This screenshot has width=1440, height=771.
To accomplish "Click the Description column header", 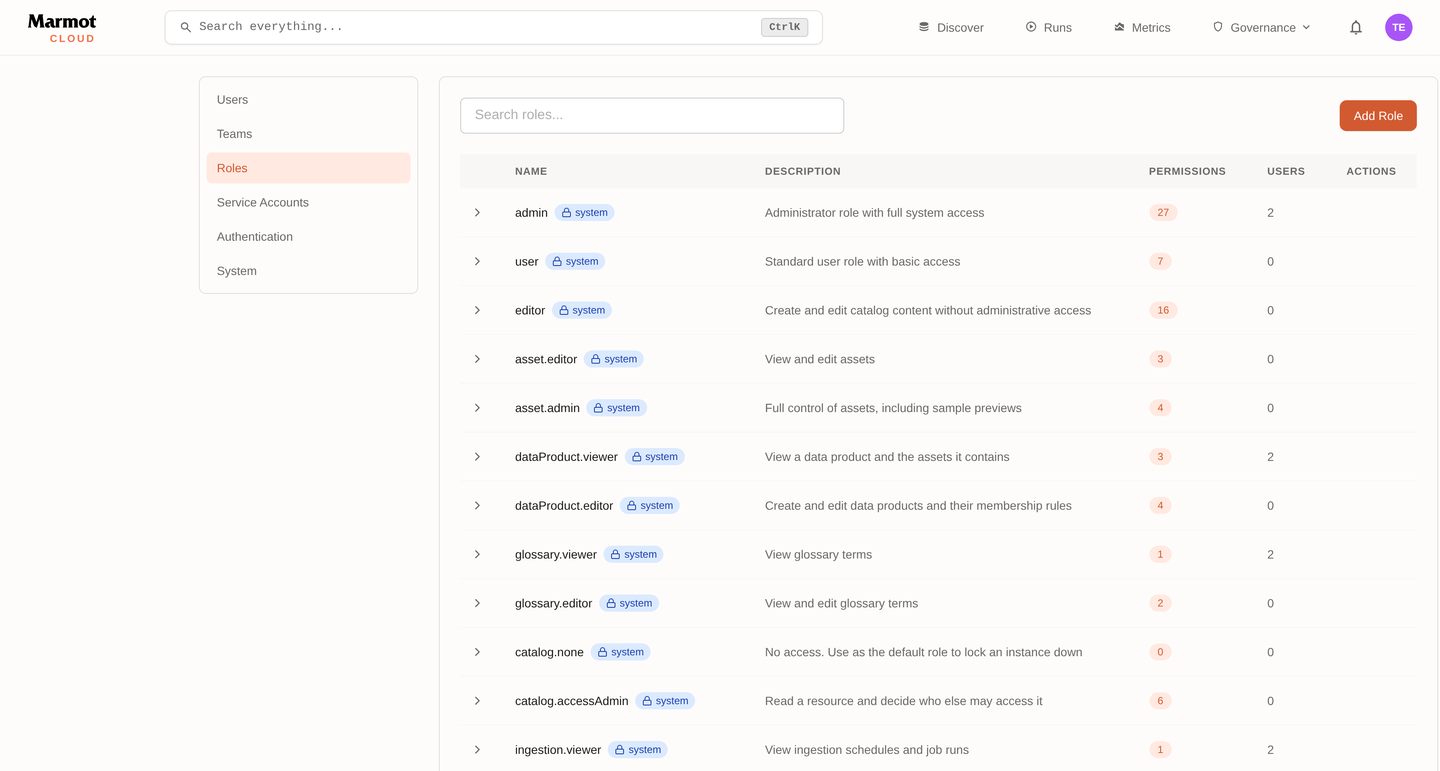I will coord(803,171).
